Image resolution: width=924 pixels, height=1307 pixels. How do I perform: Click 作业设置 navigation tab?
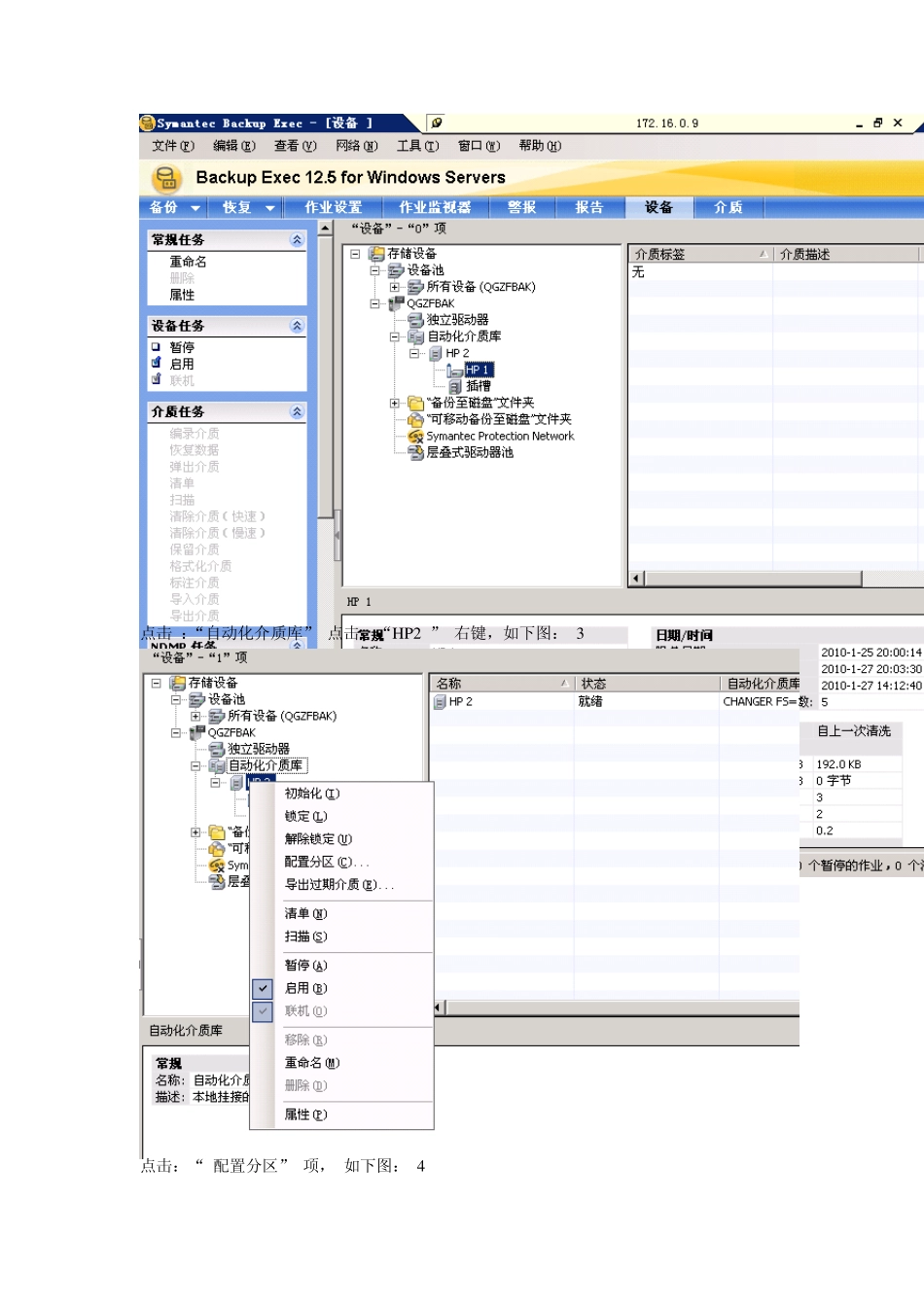pyautogui.click(x=334, y=207)
